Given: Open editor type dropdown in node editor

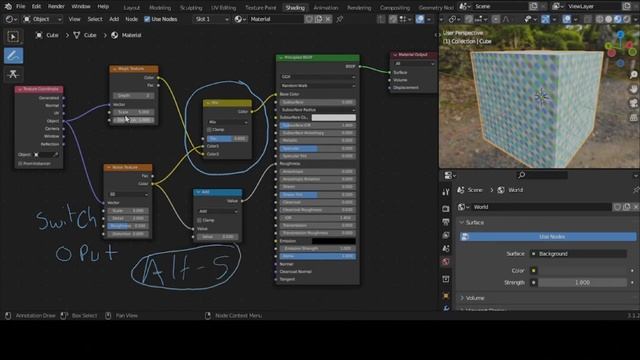Looking at the screenshot, I should [10, 19].
